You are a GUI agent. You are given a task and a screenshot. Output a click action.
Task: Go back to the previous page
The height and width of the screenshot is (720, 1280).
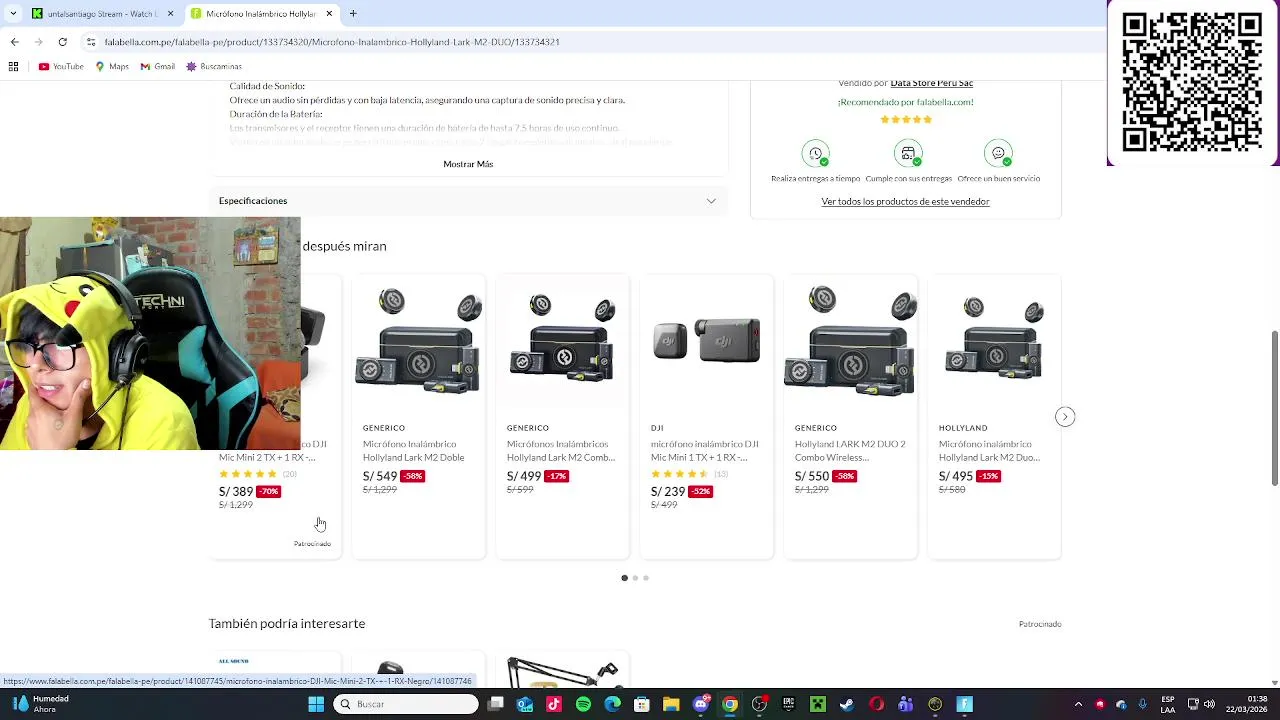tap(14, 42)
